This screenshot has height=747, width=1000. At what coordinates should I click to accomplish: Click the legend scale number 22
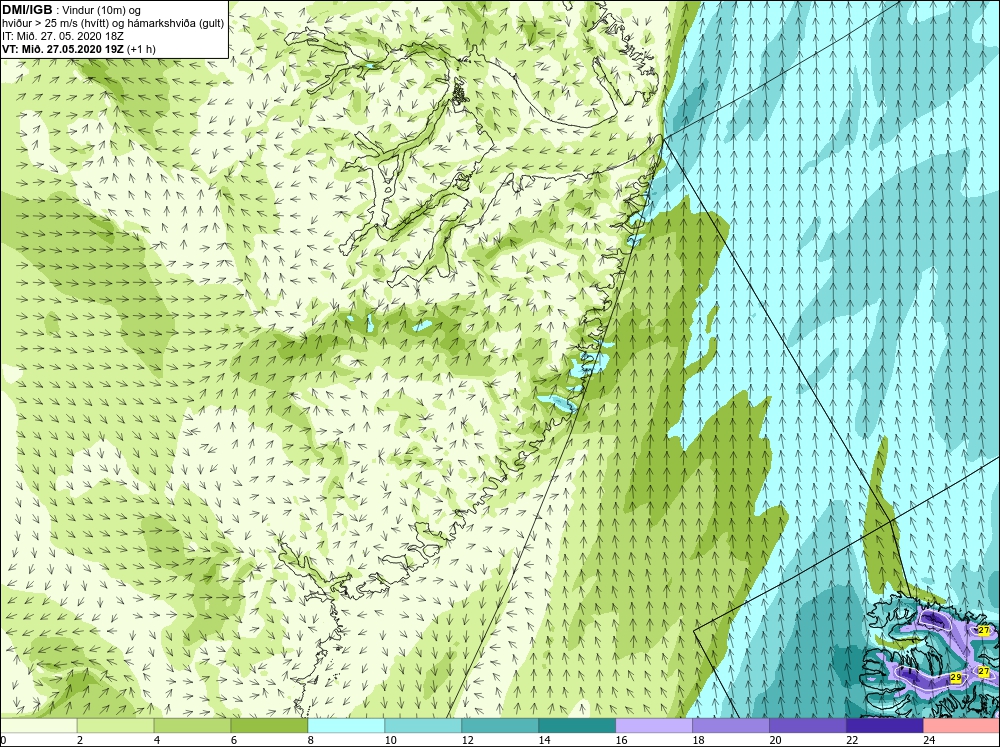click(852, 740)
